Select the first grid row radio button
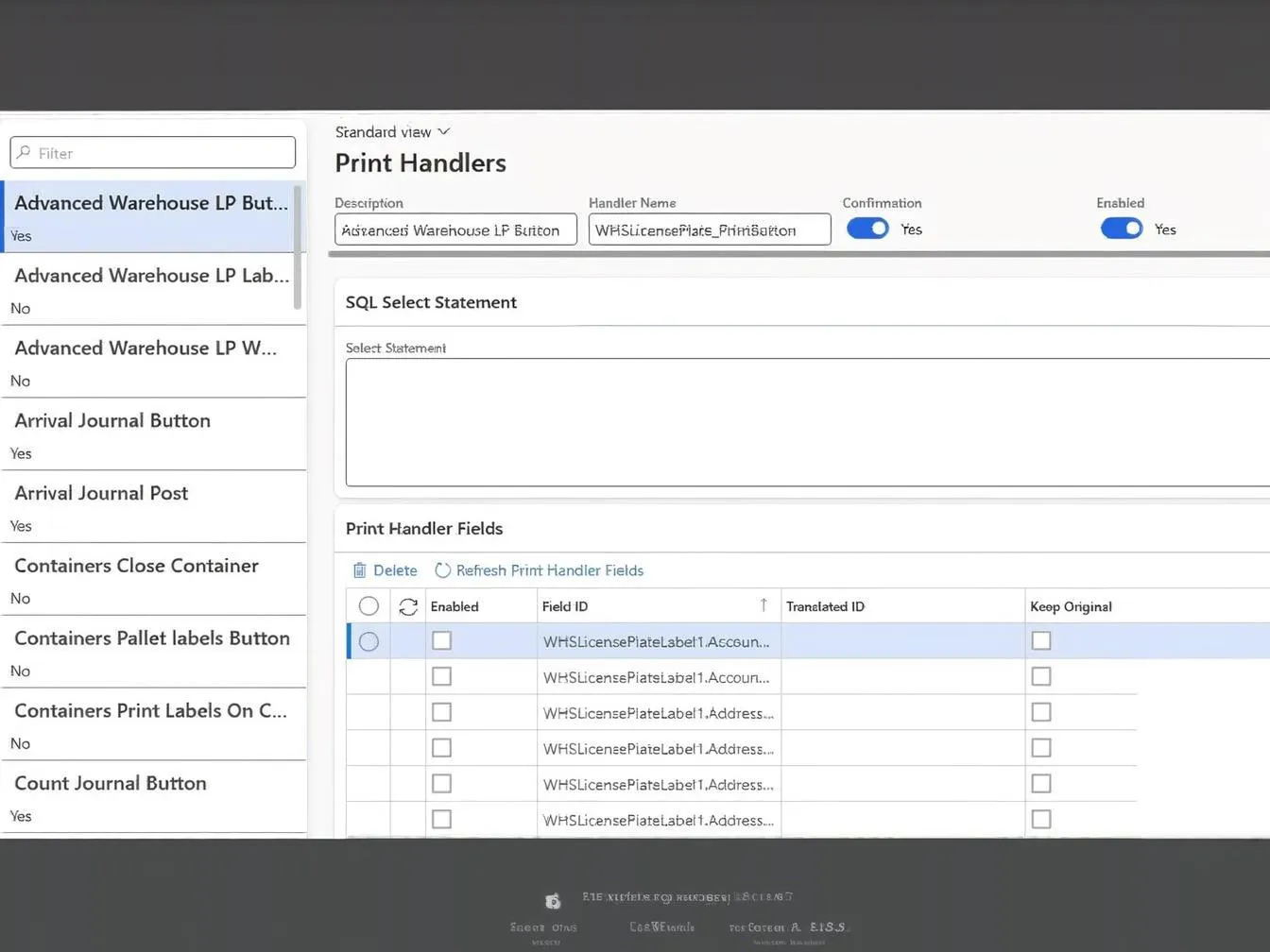The image size is (1270, 952). (x=369, y=642)
